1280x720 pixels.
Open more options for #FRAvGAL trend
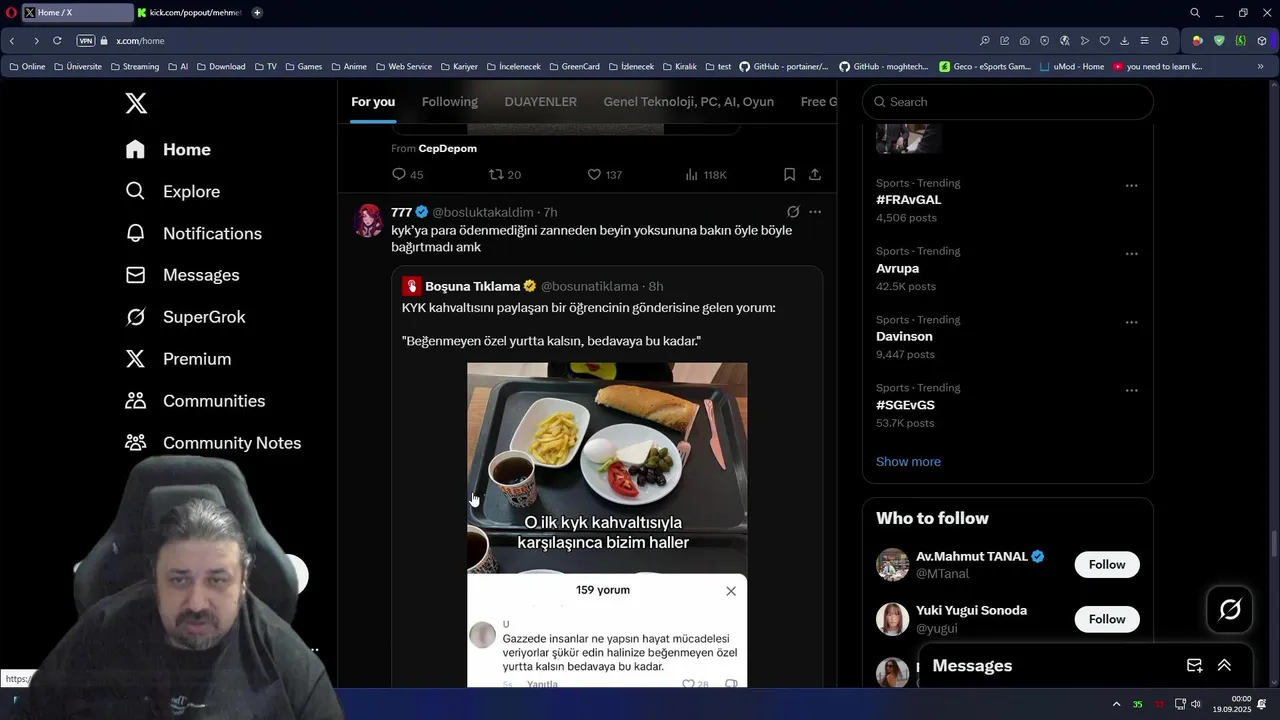click(1131, 186)
